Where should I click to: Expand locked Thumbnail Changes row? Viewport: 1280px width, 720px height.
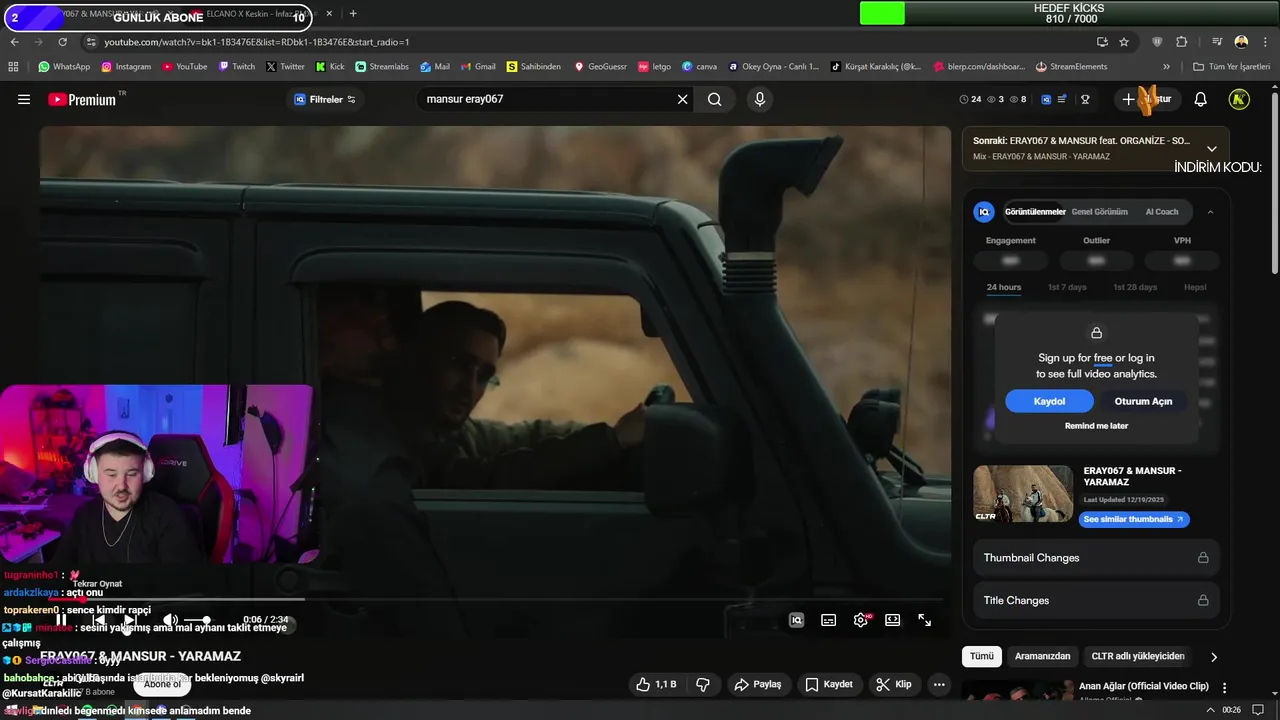tap(1096, 558)
